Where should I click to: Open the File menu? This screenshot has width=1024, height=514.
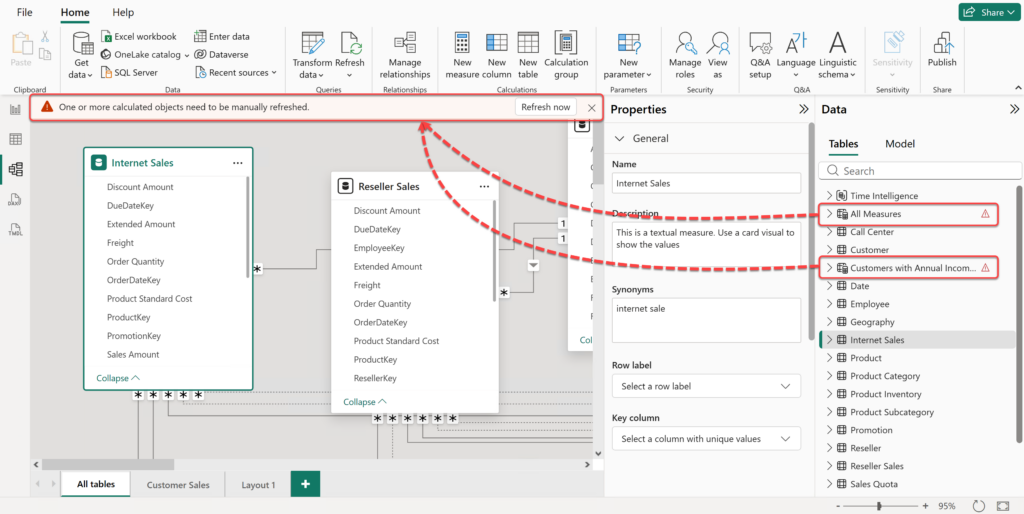(25, 12)
